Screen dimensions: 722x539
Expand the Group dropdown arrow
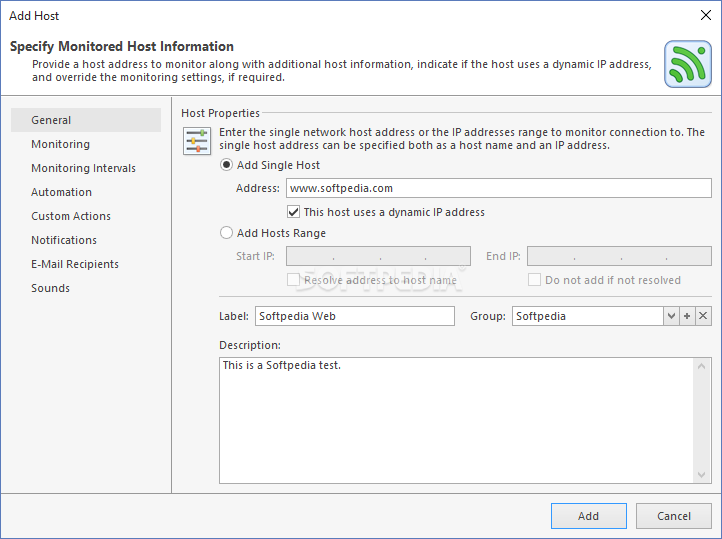[x=671, y=316]
